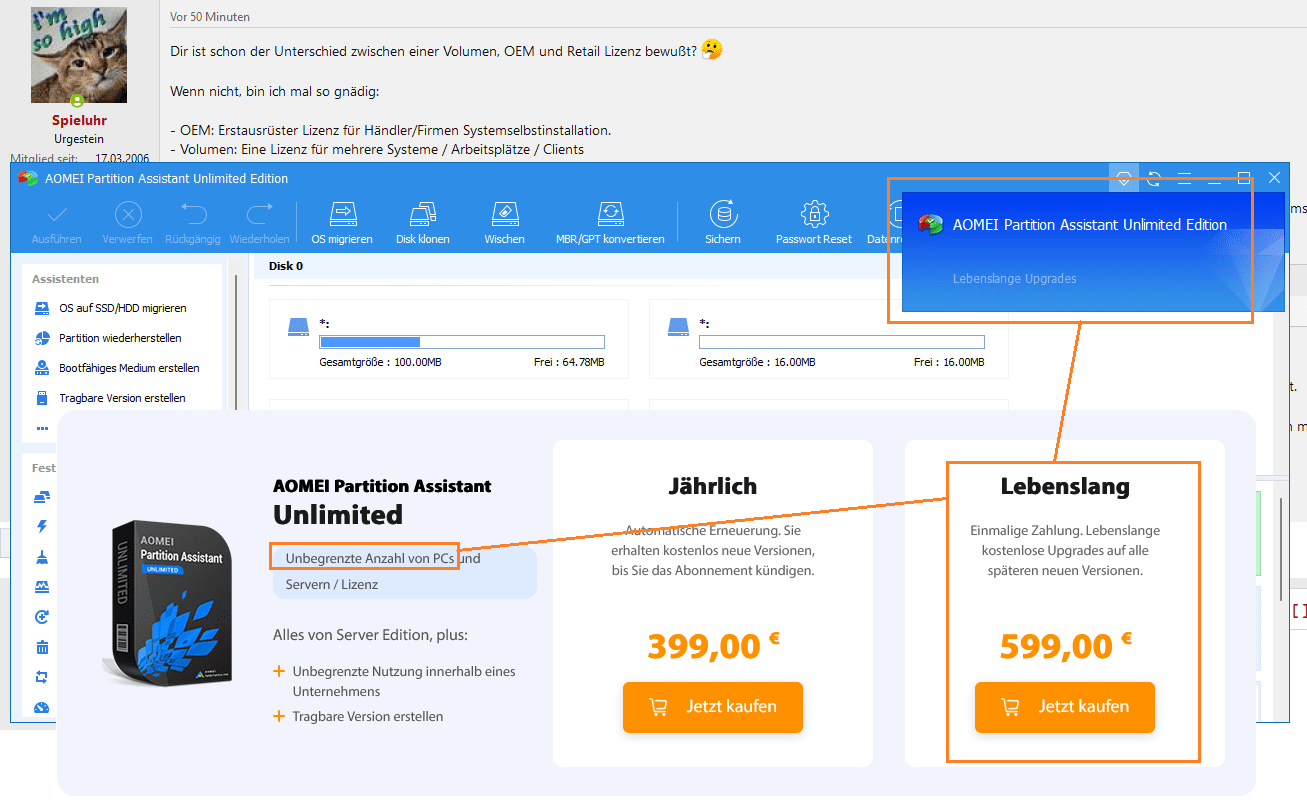This screenshot has width=1307, height=802.
Task: Open the hamburger menu in AOMEI title bar
Action: tap(1184, 178)
